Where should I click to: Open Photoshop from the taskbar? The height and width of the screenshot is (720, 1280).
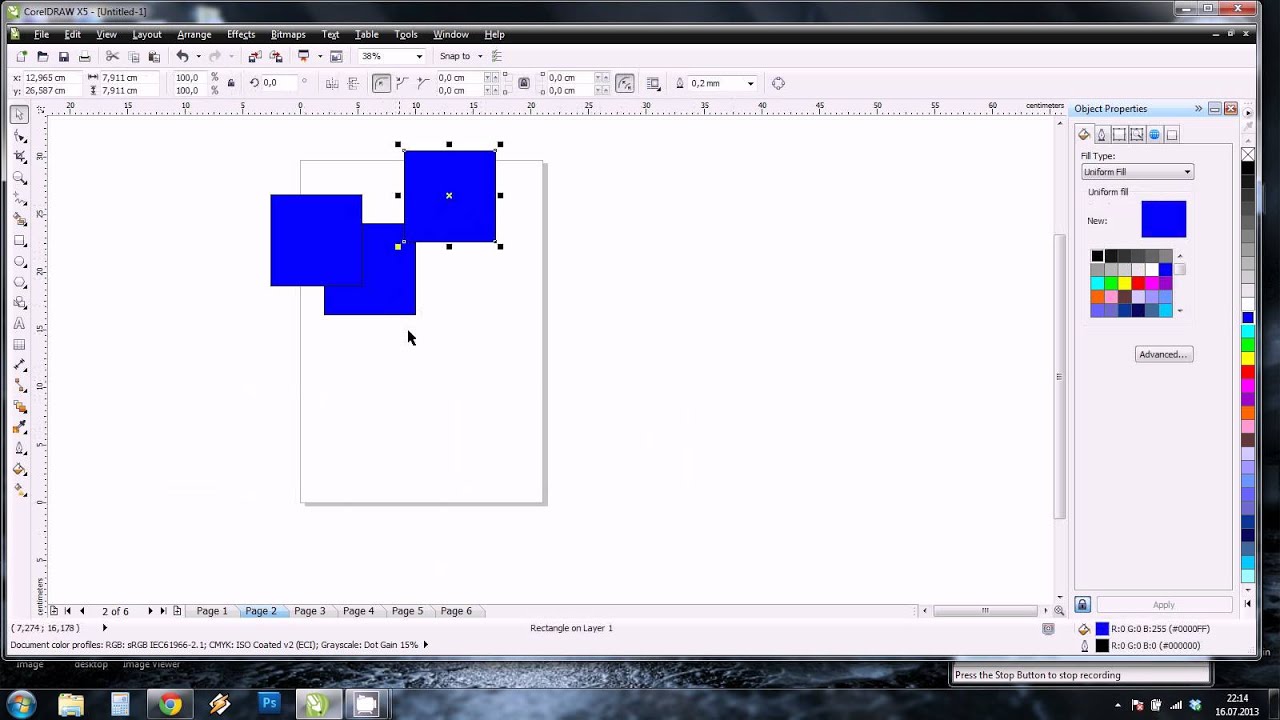pos(268,703)
